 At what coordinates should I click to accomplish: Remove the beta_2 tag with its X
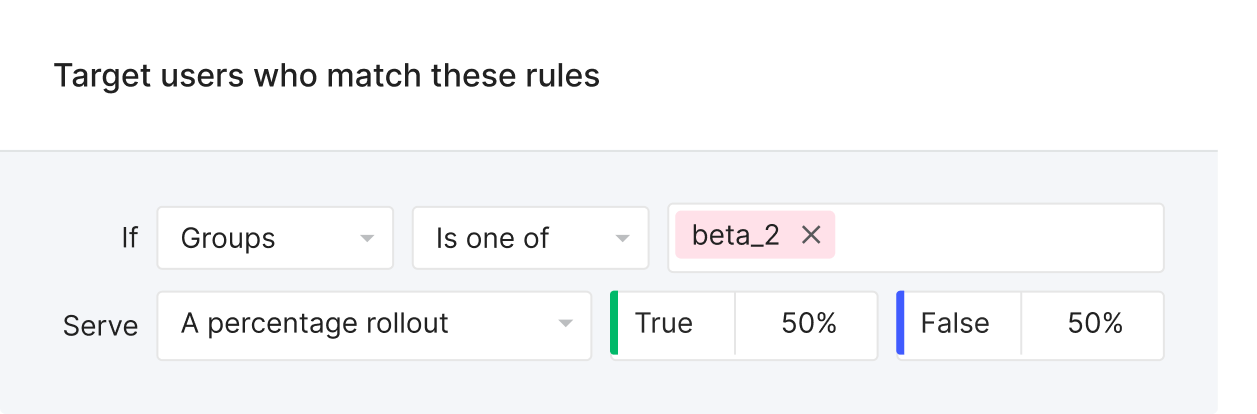[x=811, y=236]
